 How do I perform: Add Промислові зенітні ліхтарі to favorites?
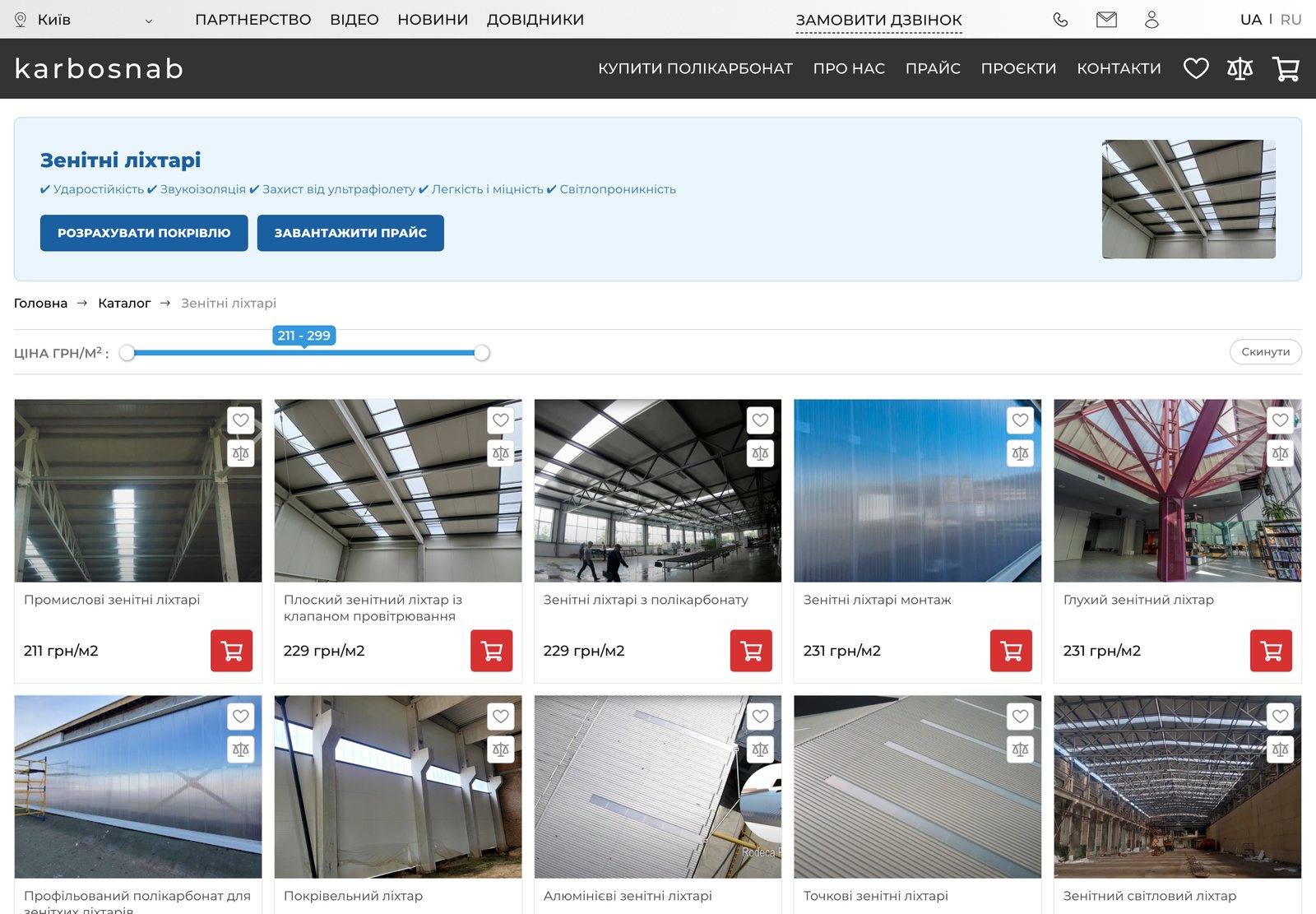[241, 420]
